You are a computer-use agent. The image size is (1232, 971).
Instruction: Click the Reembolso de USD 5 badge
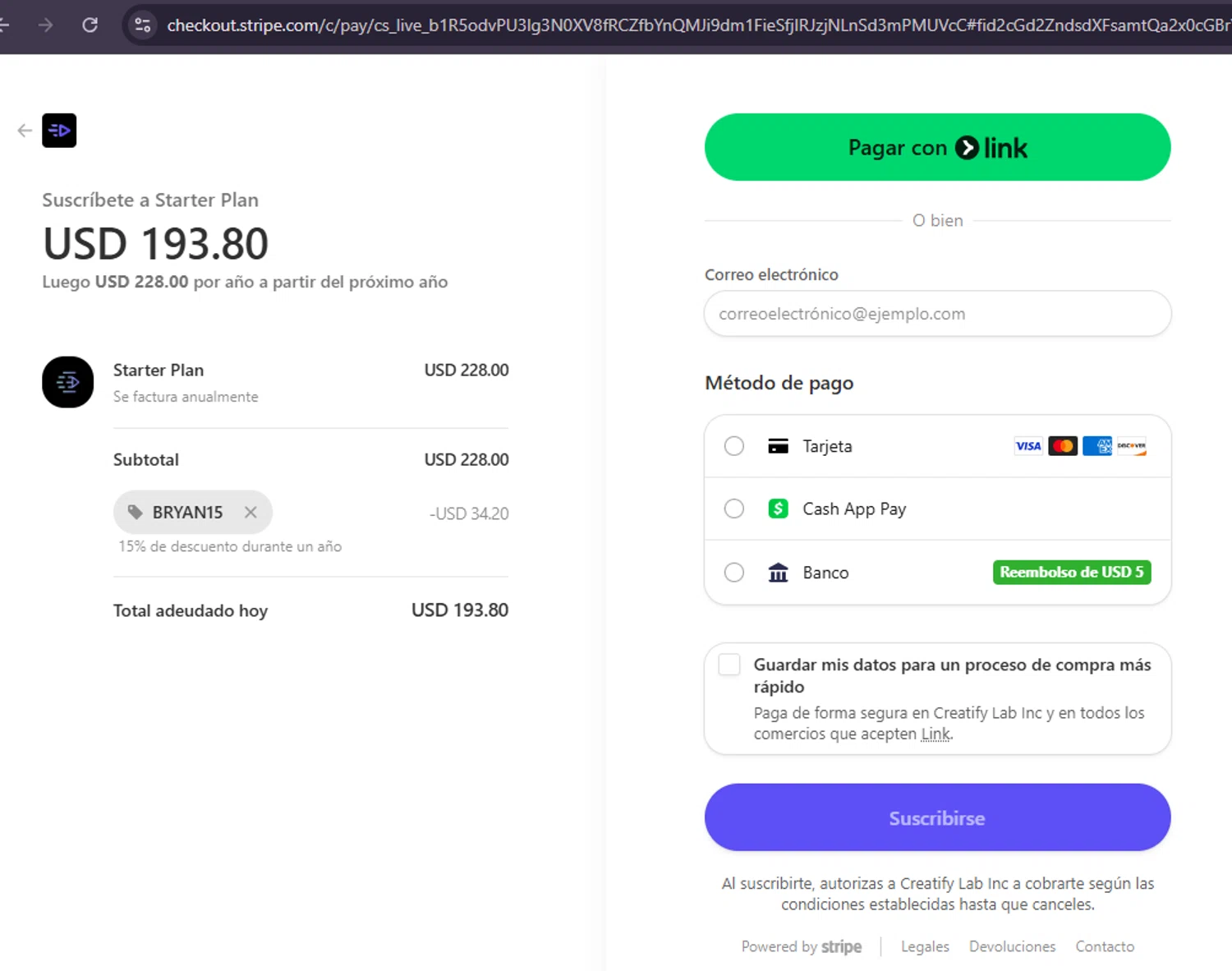1072,573
